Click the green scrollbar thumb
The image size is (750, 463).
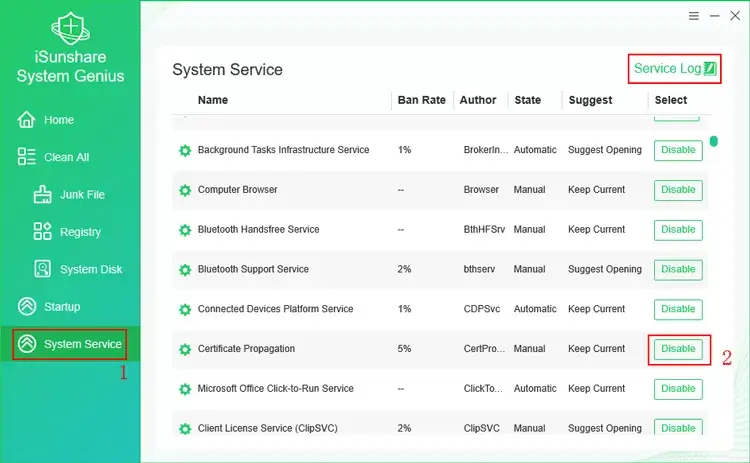click(714, 141)
